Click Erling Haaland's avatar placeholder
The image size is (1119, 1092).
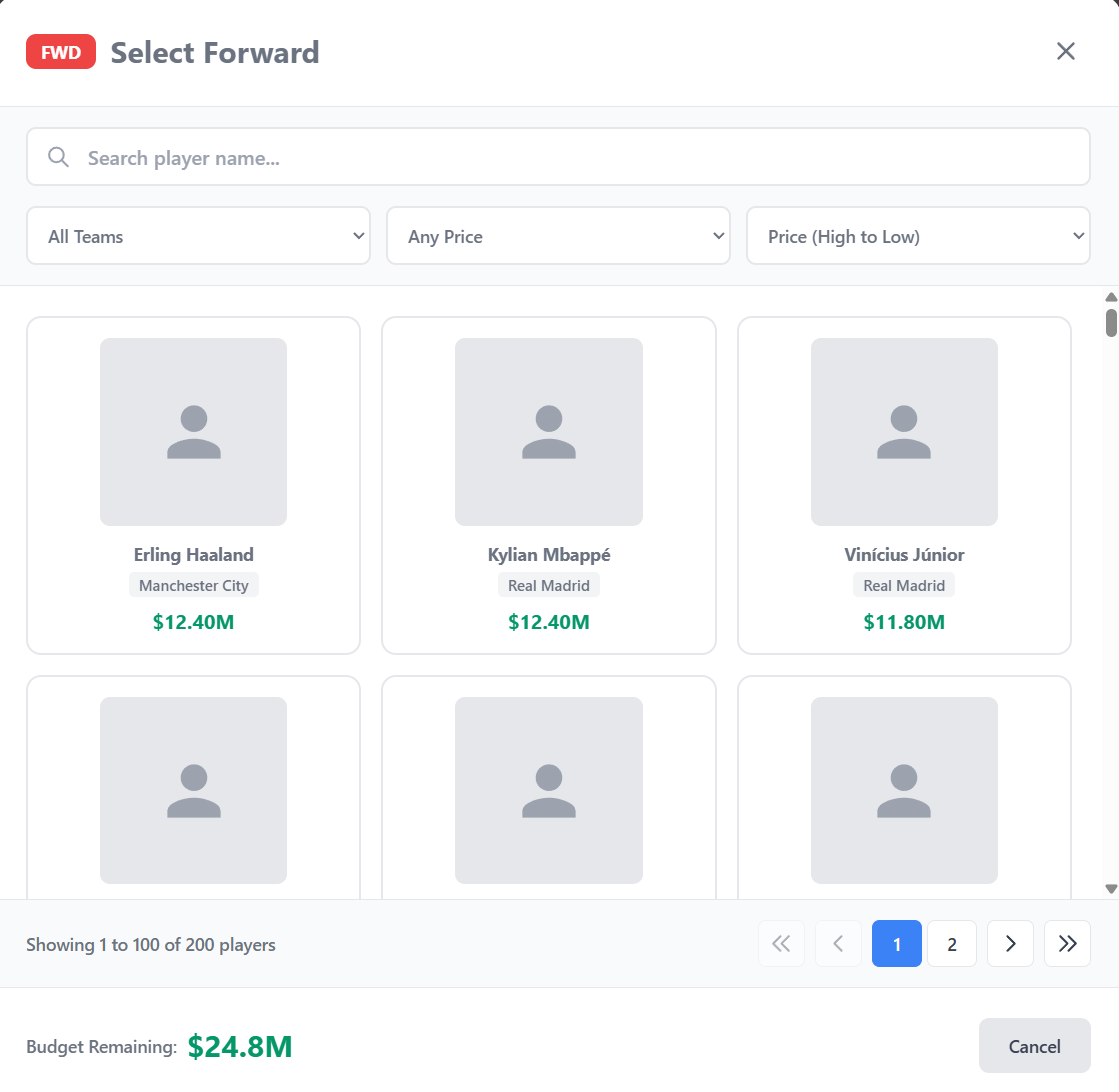pos(193,431)
